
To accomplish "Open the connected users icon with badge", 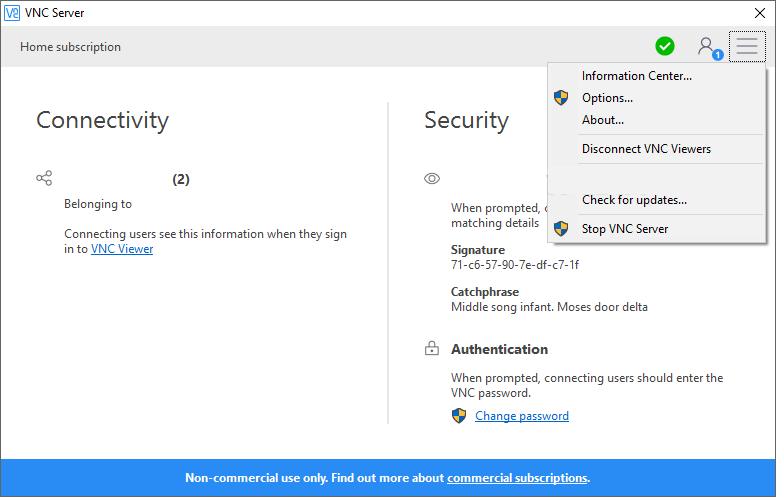I will [x=708, y=47].
